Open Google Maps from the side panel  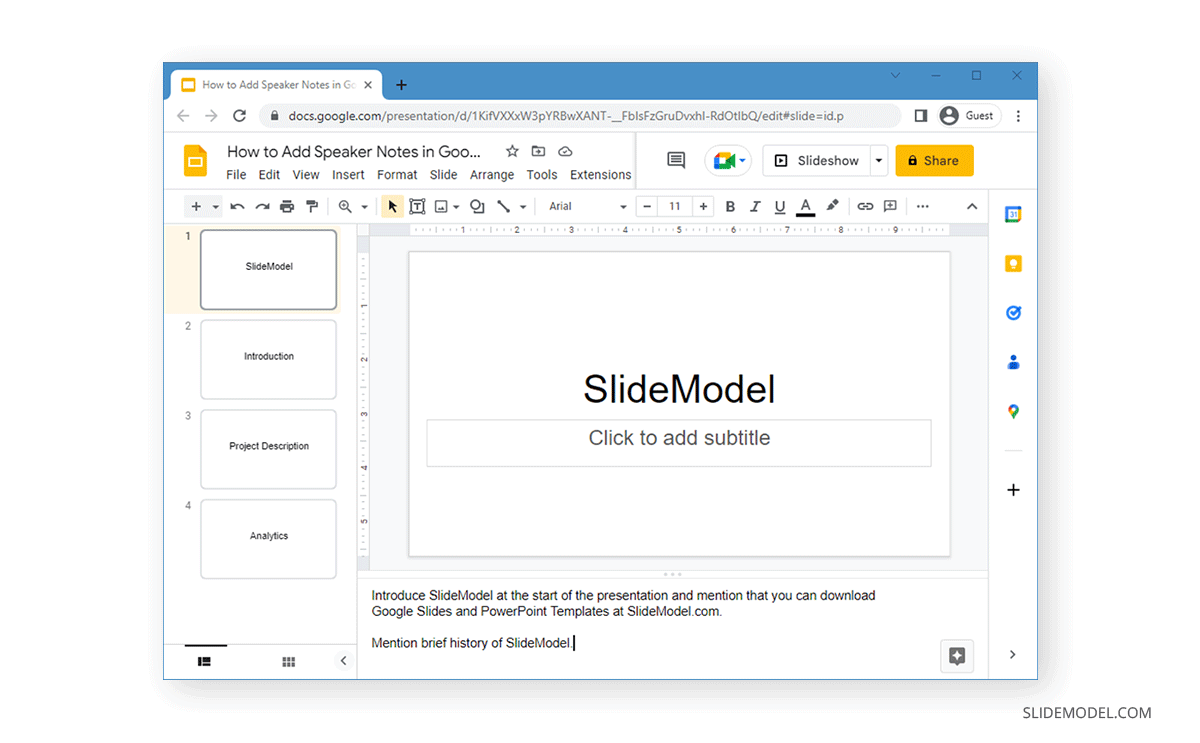pyautogui.click(x=1013, y=411)
